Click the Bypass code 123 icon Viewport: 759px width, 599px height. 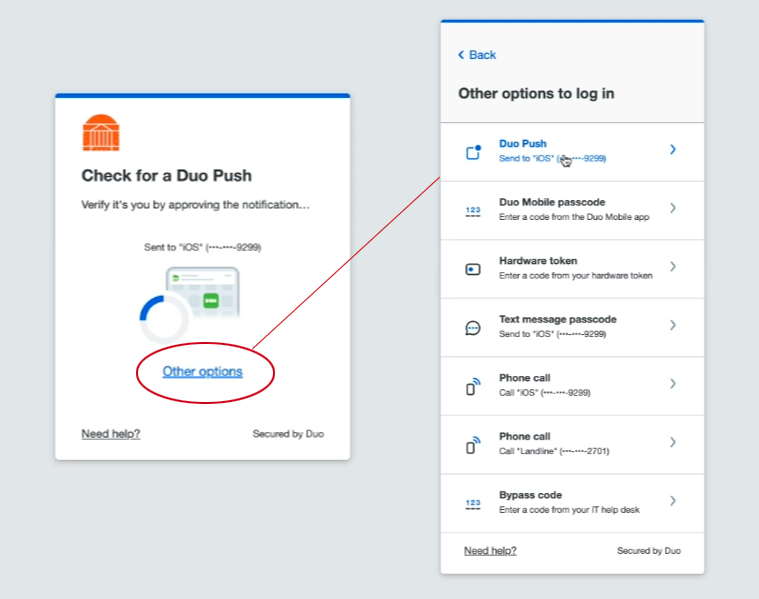474,503
